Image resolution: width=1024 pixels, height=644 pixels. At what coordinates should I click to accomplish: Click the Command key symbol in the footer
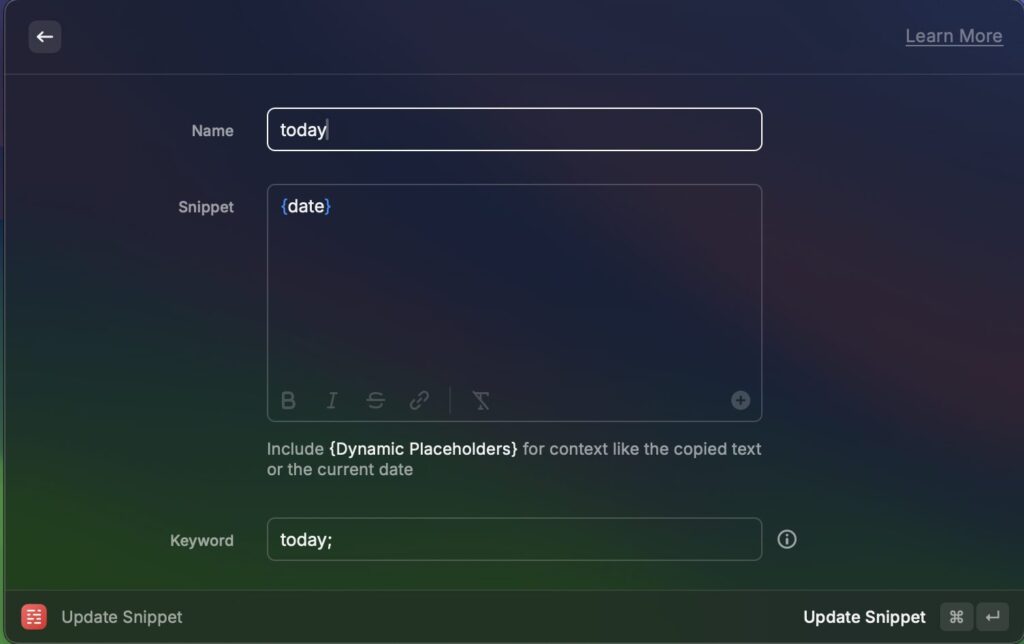956,617
